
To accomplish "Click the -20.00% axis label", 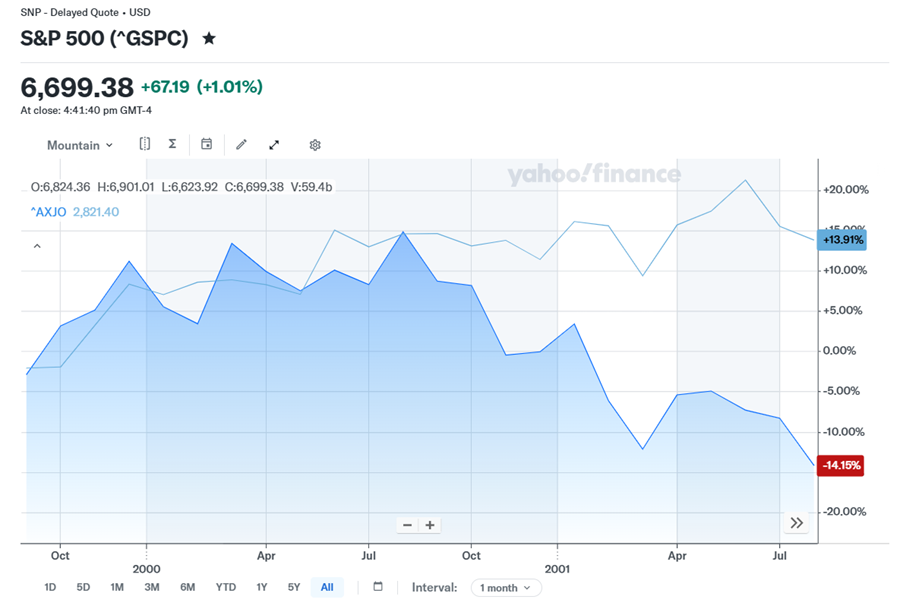I will click(844, 512).
